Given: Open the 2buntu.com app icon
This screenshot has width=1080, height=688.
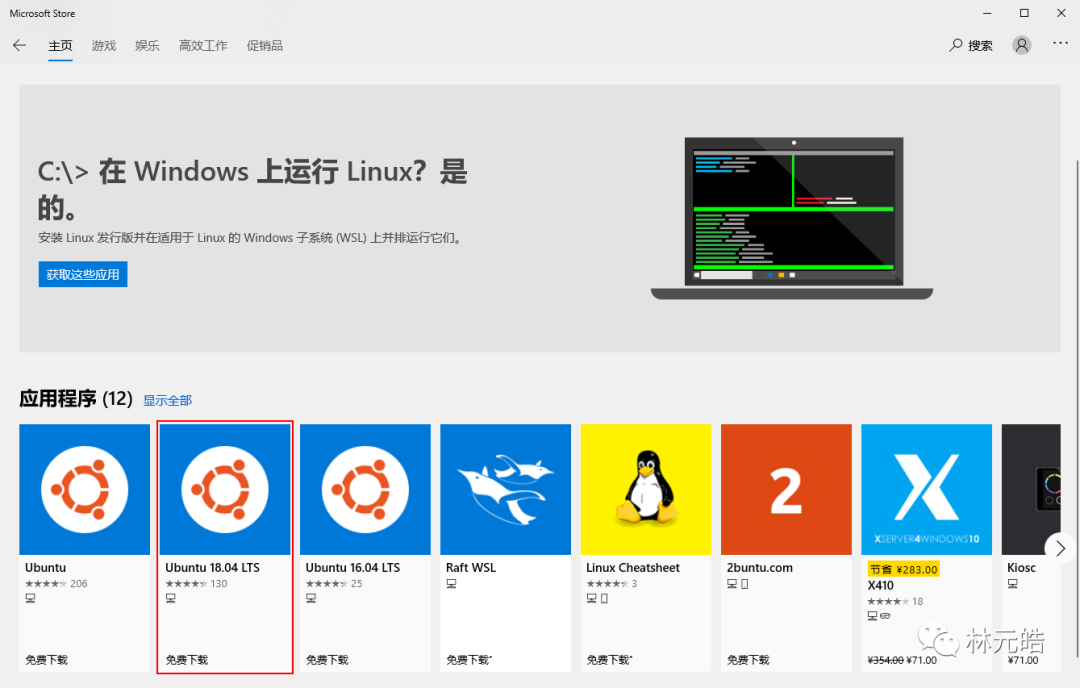Looking at the screenshot, I should (786, 489).
